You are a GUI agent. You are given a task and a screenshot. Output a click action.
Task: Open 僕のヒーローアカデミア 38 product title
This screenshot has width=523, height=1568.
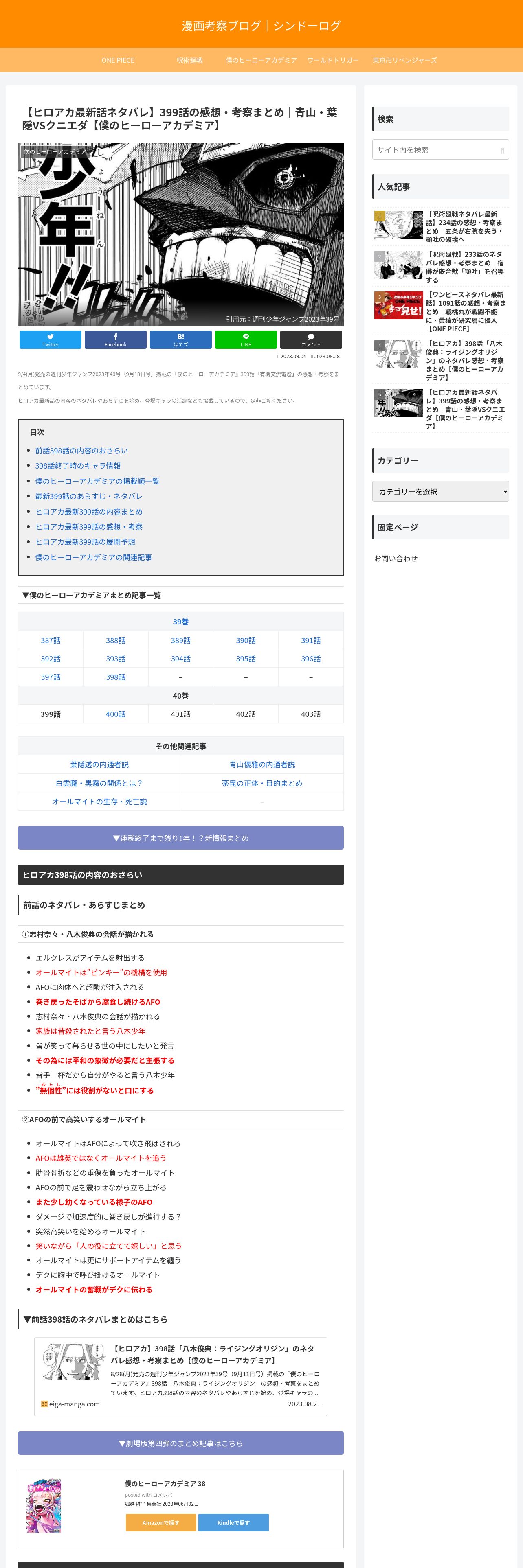tap(165, 1483)
